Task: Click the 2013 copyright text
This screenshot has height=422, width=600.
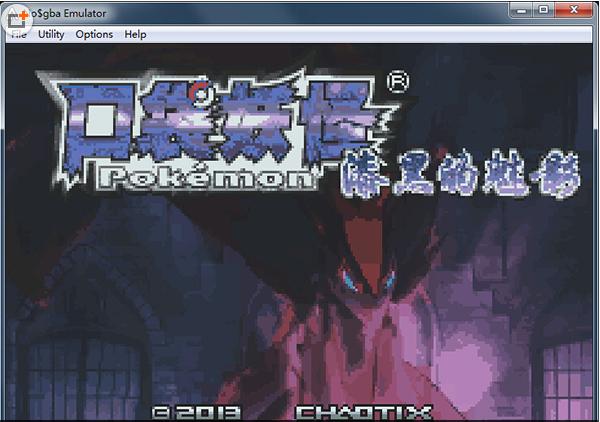Action: [x=197, y=413]
